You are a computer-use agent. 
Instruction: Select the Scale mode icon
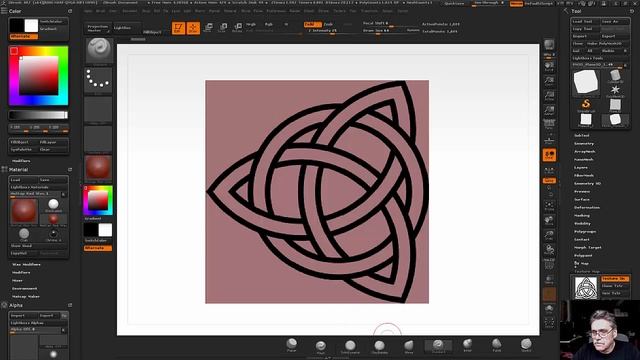pos(223,28)
